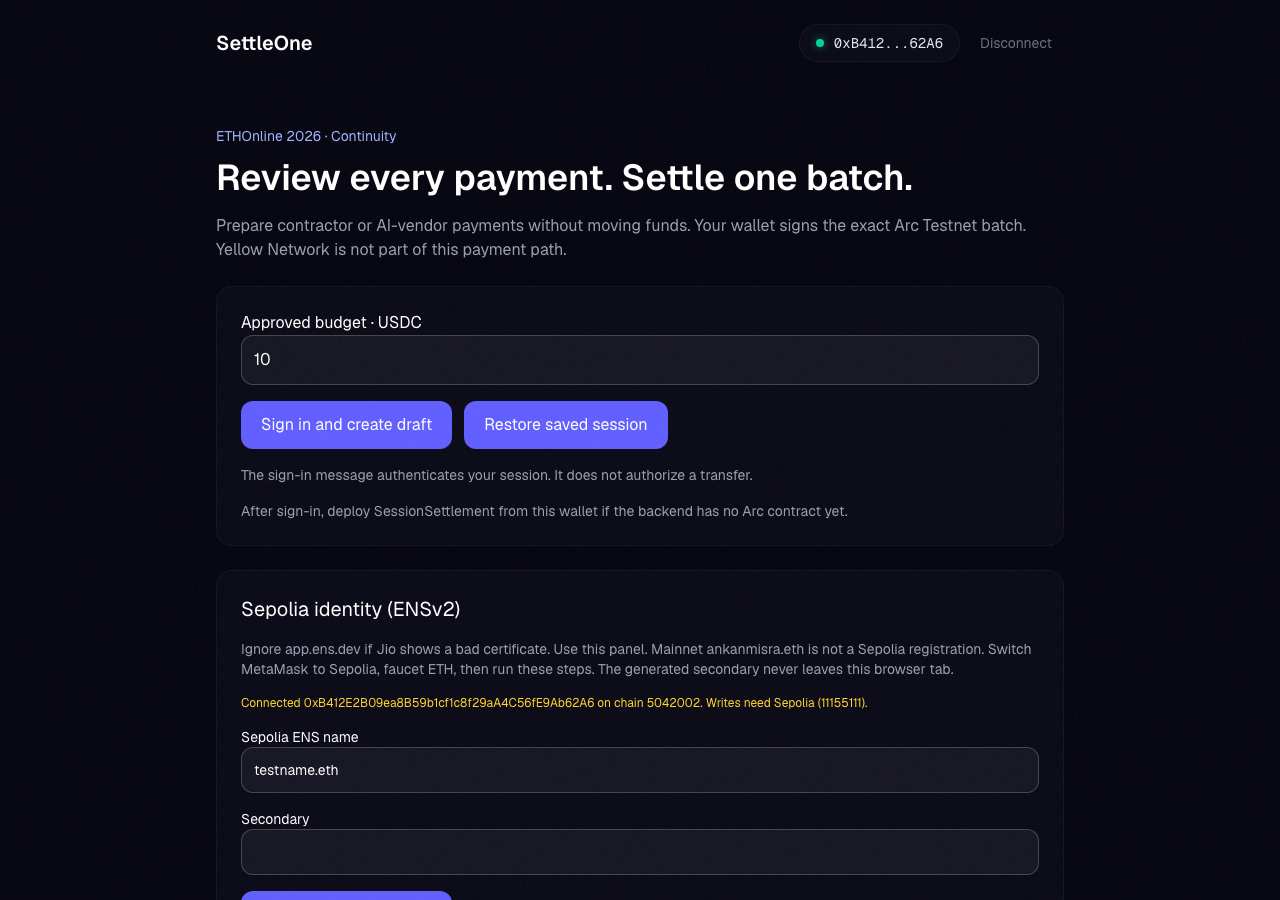Click the yellow connected chain warning

click(x=554, y=703)
